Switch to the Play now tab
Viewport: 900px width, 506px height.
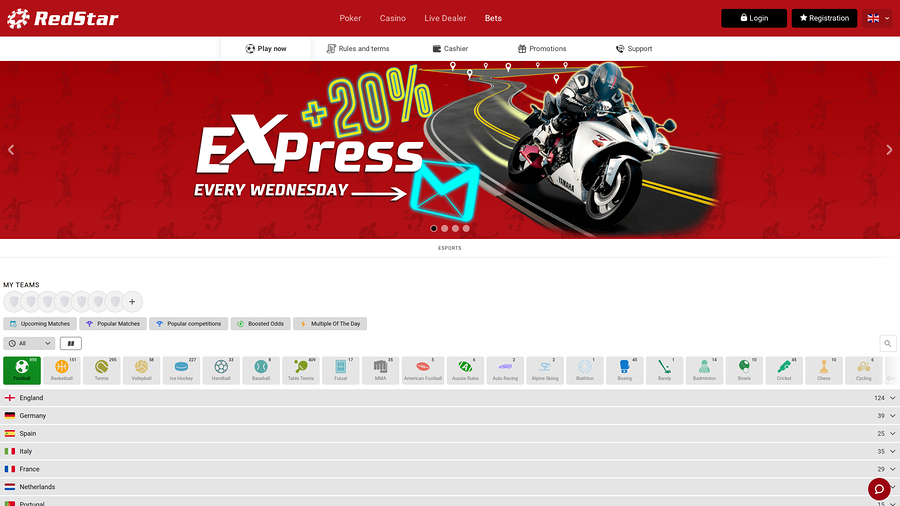266,49
